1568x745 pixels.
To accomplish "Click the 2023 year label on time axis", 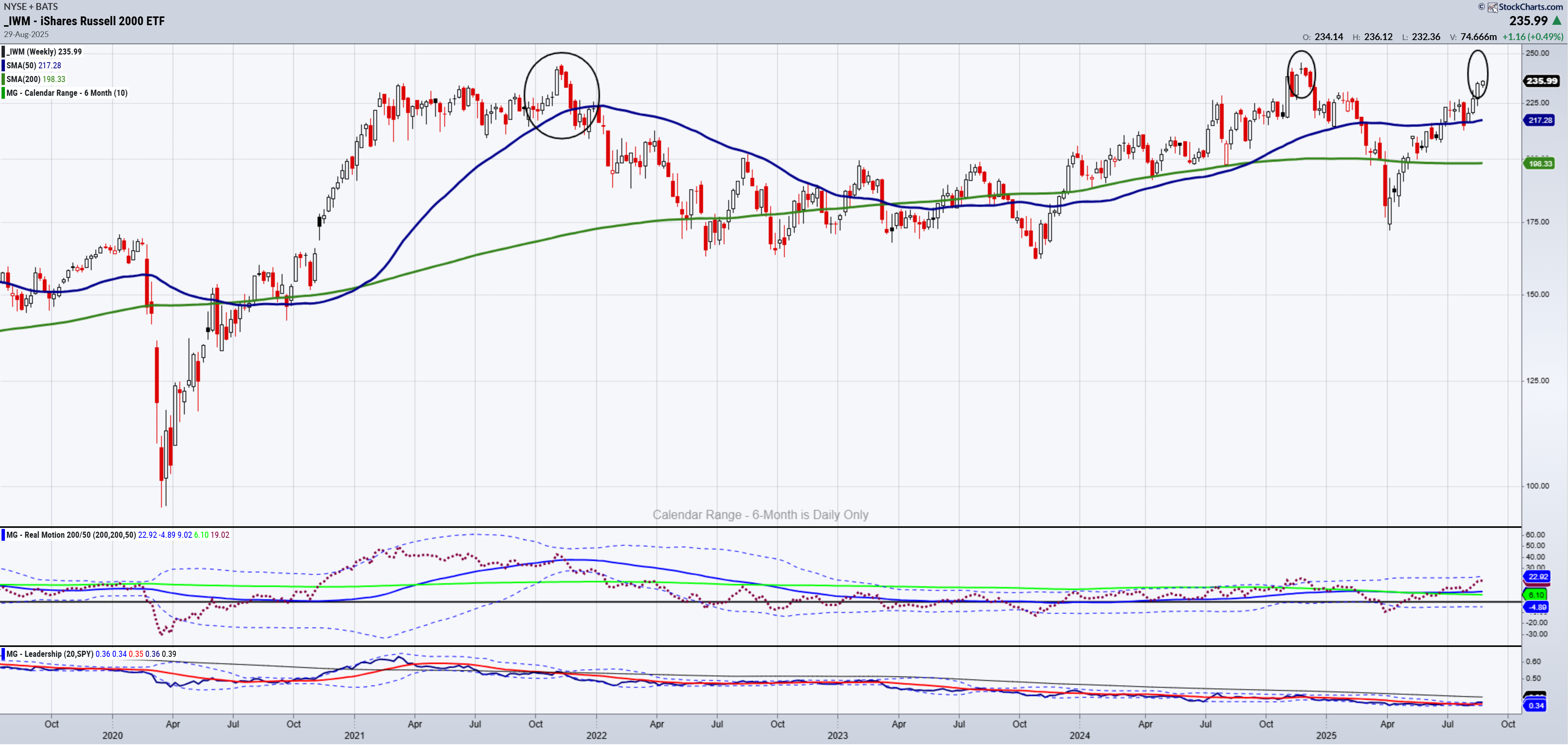I will (837, 736).
